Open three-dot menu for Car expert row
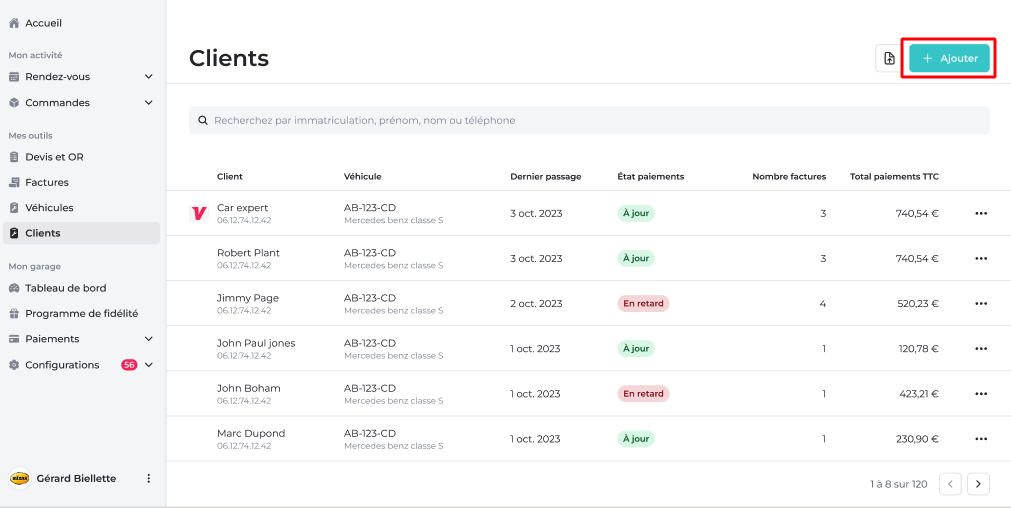Image resolution: width=1011 pixels, height=508 pixels. point(980,213)
